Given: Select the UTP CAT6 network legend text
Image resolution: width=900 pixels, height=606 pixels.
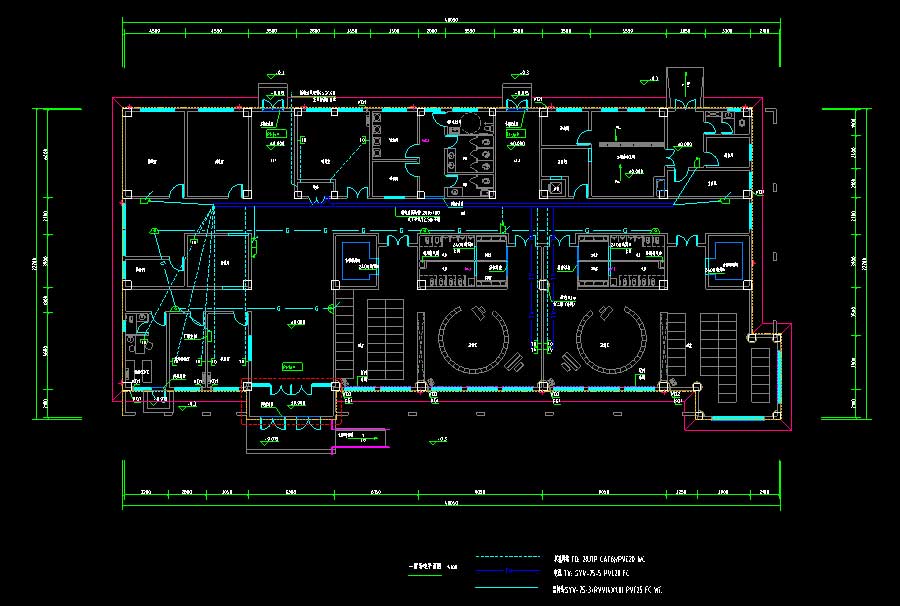Looking at the screenshot, I should 598,558.
